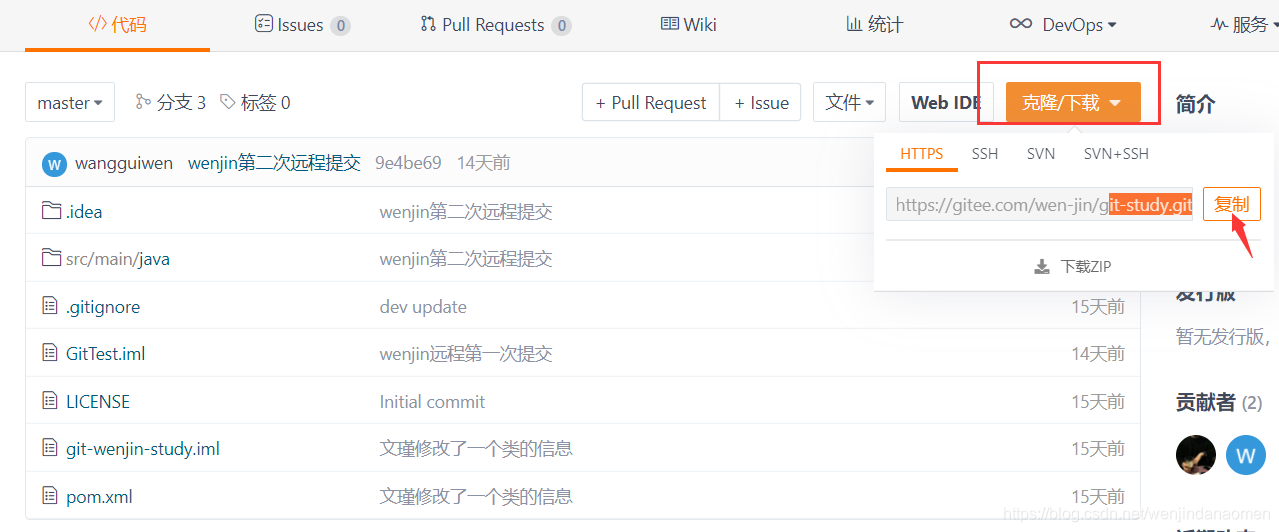Copy the clone URL with 复制
The height and width of the screenshot is (532, 1279).
(1231, 204)
